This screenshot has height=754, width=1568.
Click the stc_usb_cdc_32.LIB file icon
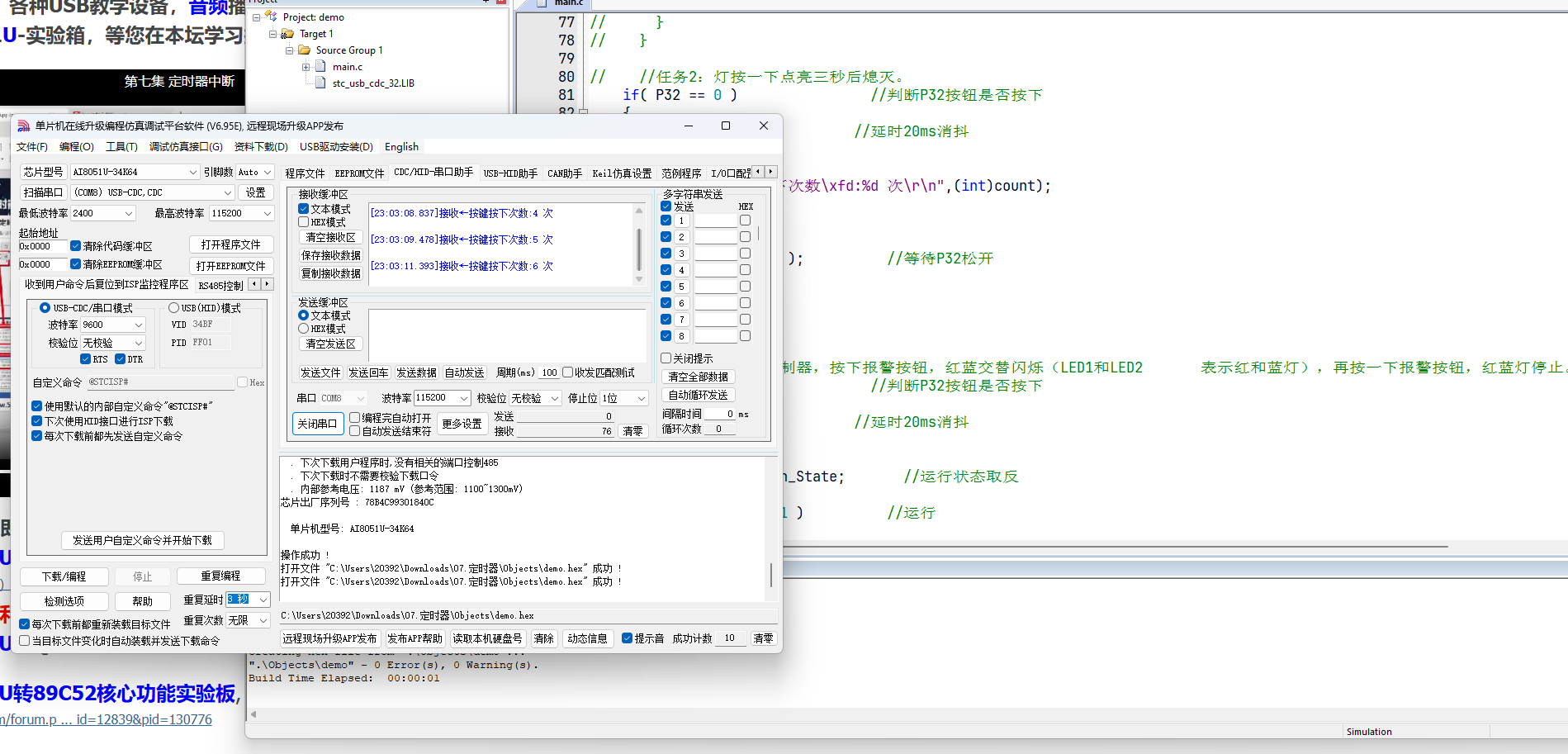pyautogui.click(x=322, y=83)
